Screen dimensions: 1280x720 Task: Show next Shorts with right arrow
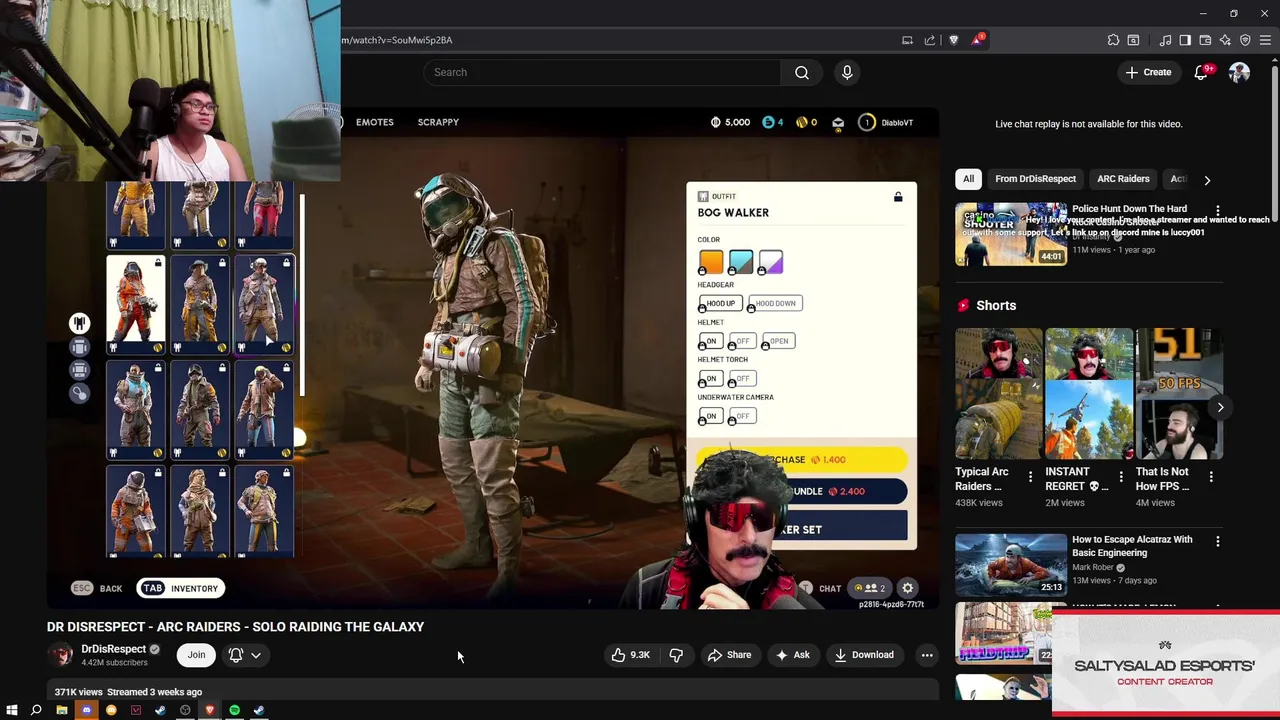(1220, 407)
